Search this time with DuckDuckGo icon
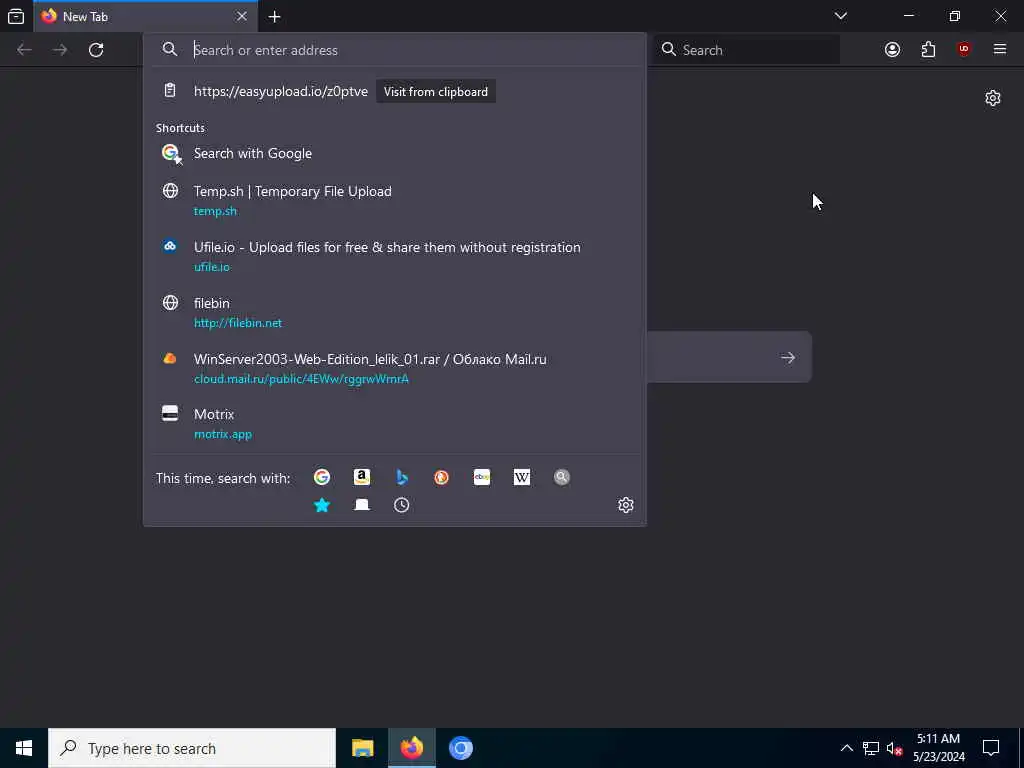The height and width of the screenshot is (768, 1024). 441,477
